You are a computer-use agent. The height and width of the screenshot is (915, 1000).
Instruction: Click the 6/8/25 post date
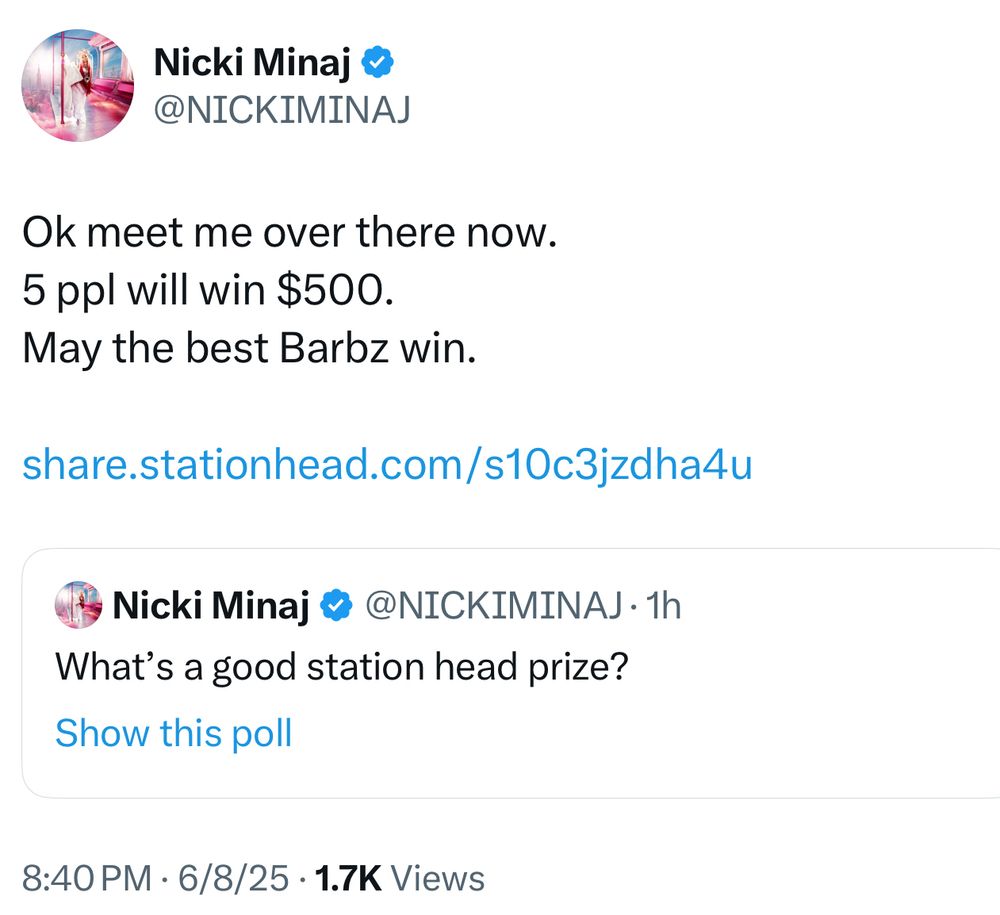[233, 878]
